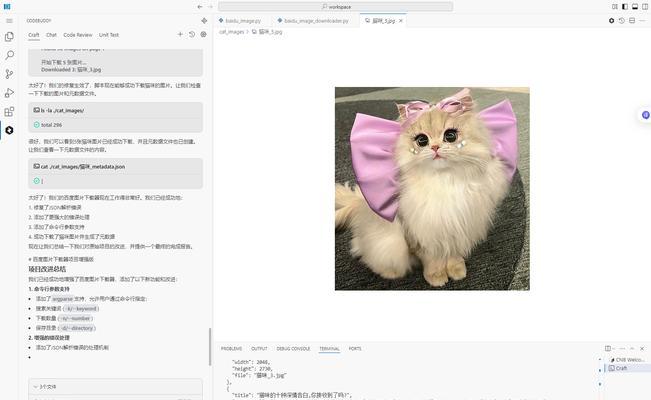Toggle the secondary side bar layout icon

pyautogui.click(x=645, y=7)
